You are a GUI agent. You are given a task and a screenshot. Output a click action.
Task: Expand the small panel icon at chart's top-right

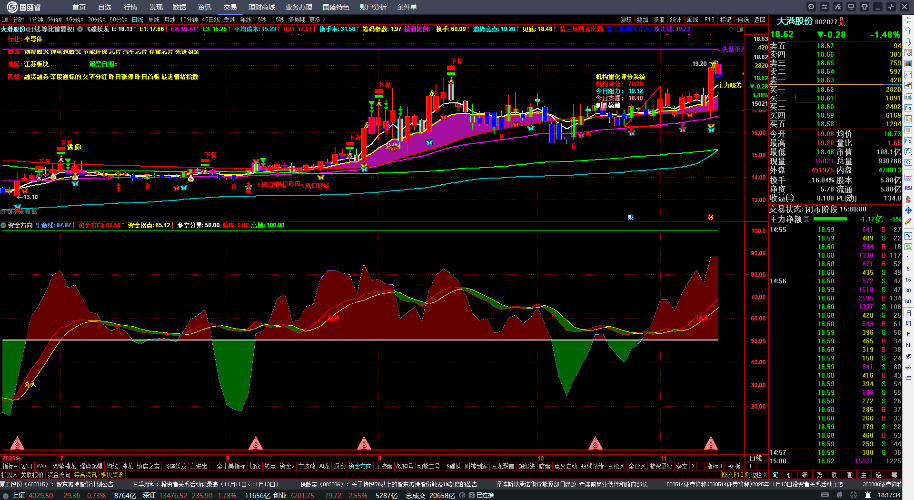coord(739,30)
